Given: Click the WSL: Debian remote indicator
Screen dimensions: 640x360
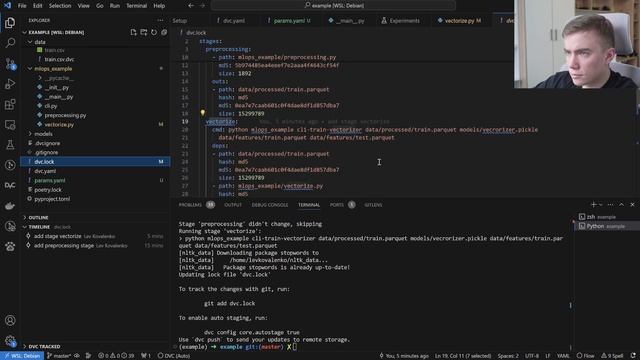Looking at the screenshot, I should coord(22,356).
